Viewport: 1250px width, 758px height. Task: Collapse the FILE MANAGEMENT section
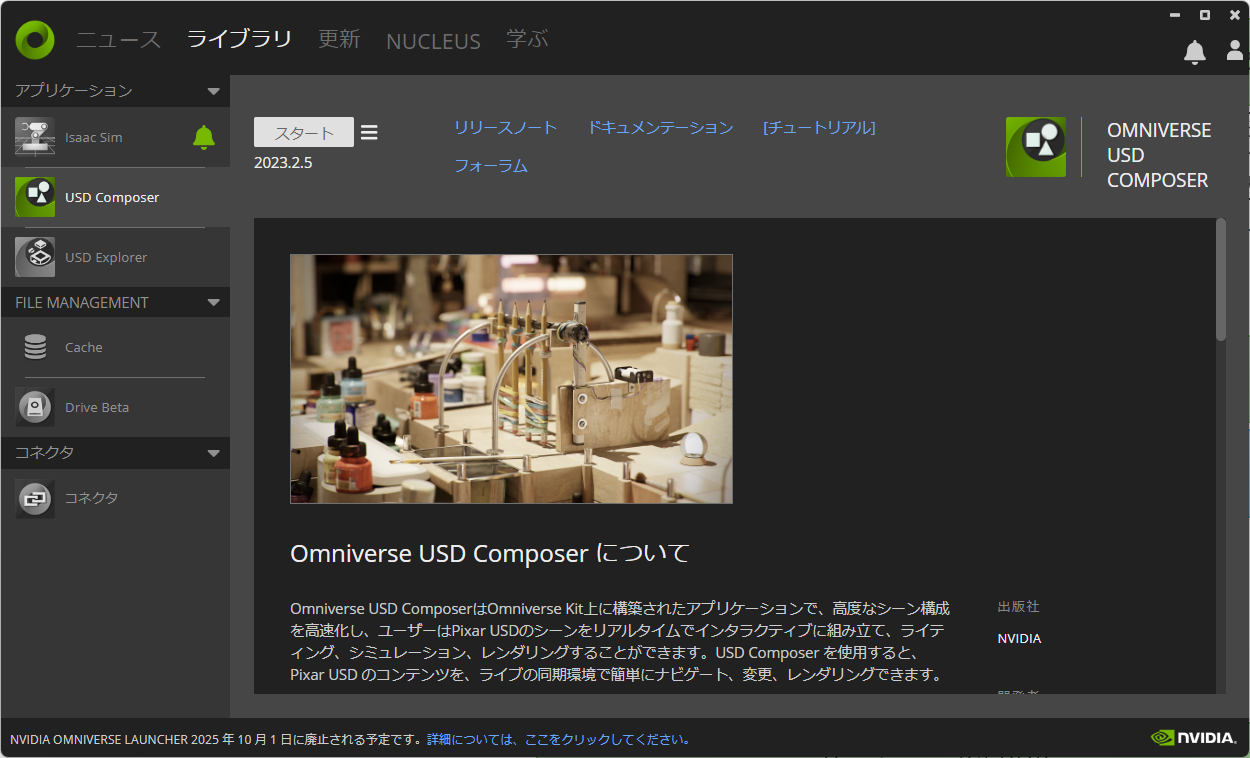pyautogui.click(x=213, y=302)
